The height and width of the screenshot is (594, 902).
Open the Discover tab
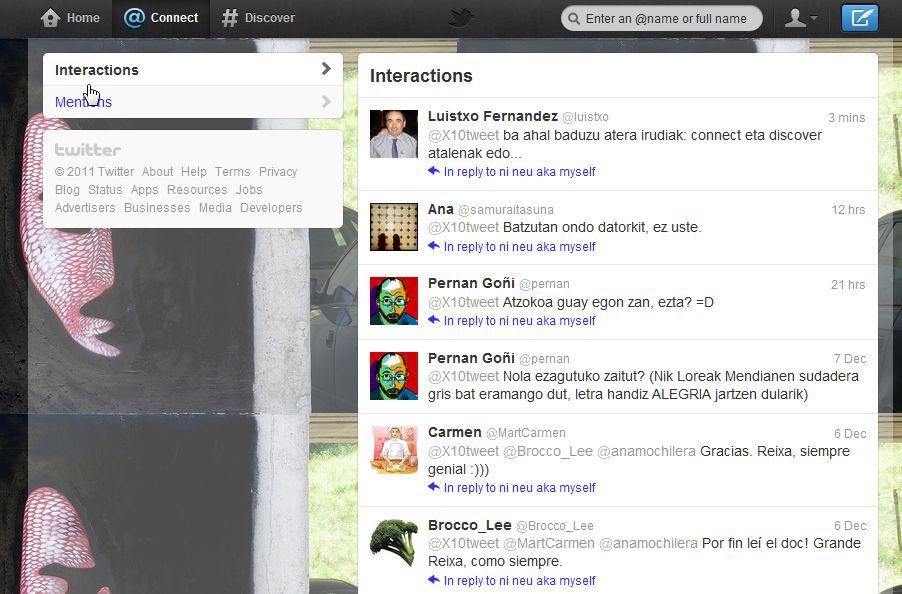(258, 18)
